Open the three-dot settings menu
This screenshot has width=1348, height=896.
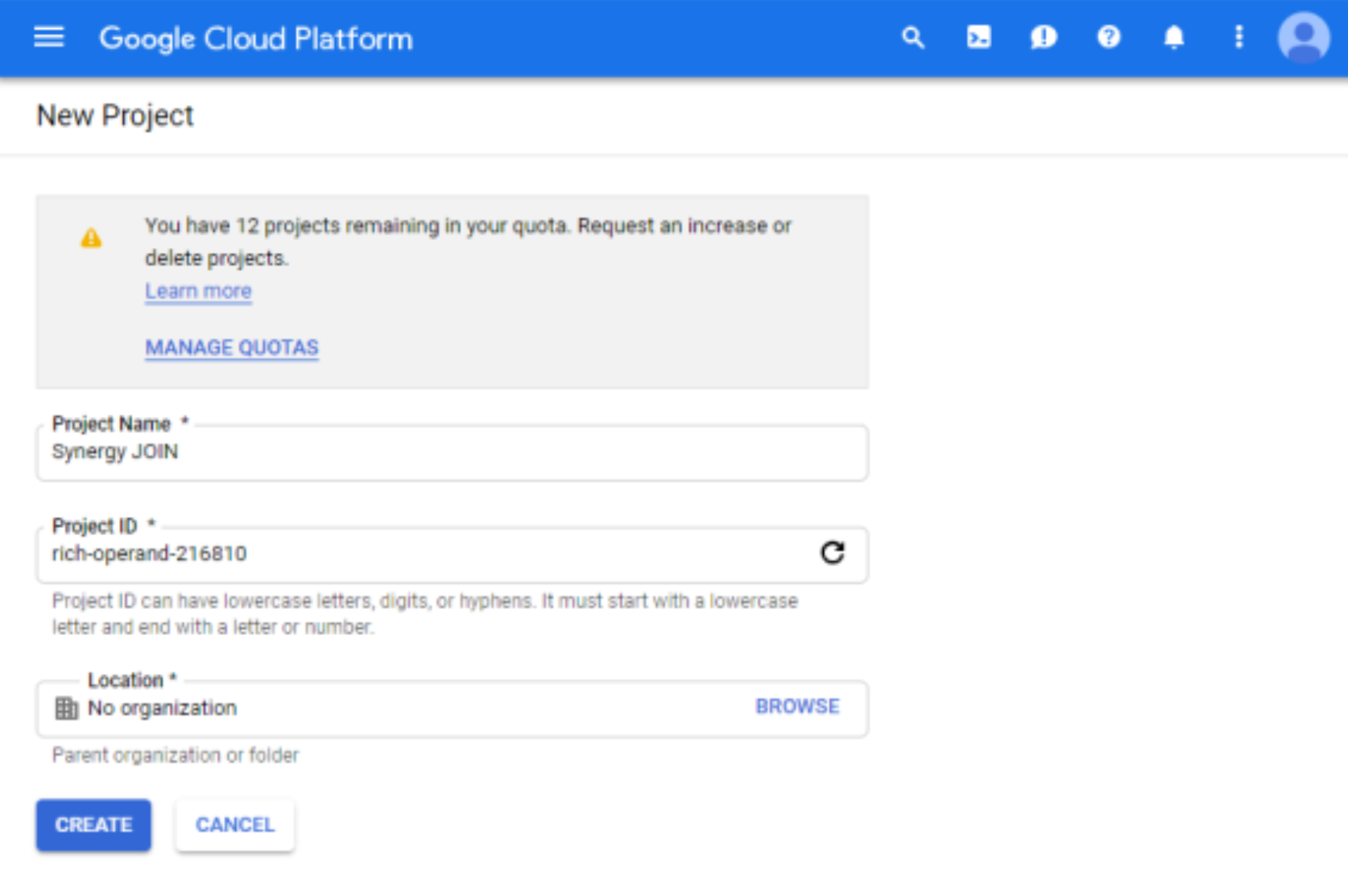point(1239,37)
